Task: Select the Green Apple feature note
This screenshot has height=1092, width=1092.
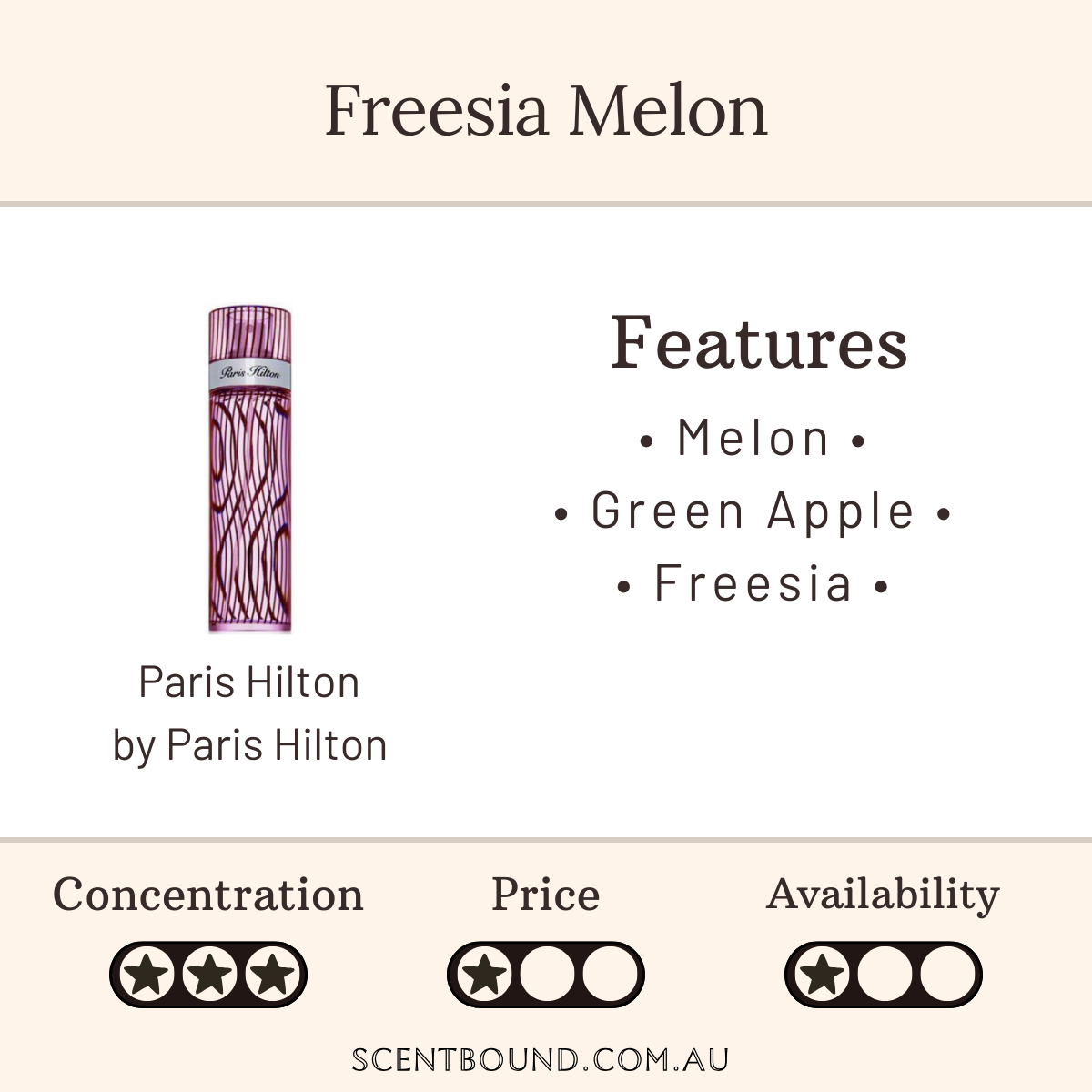Action: 753,511
